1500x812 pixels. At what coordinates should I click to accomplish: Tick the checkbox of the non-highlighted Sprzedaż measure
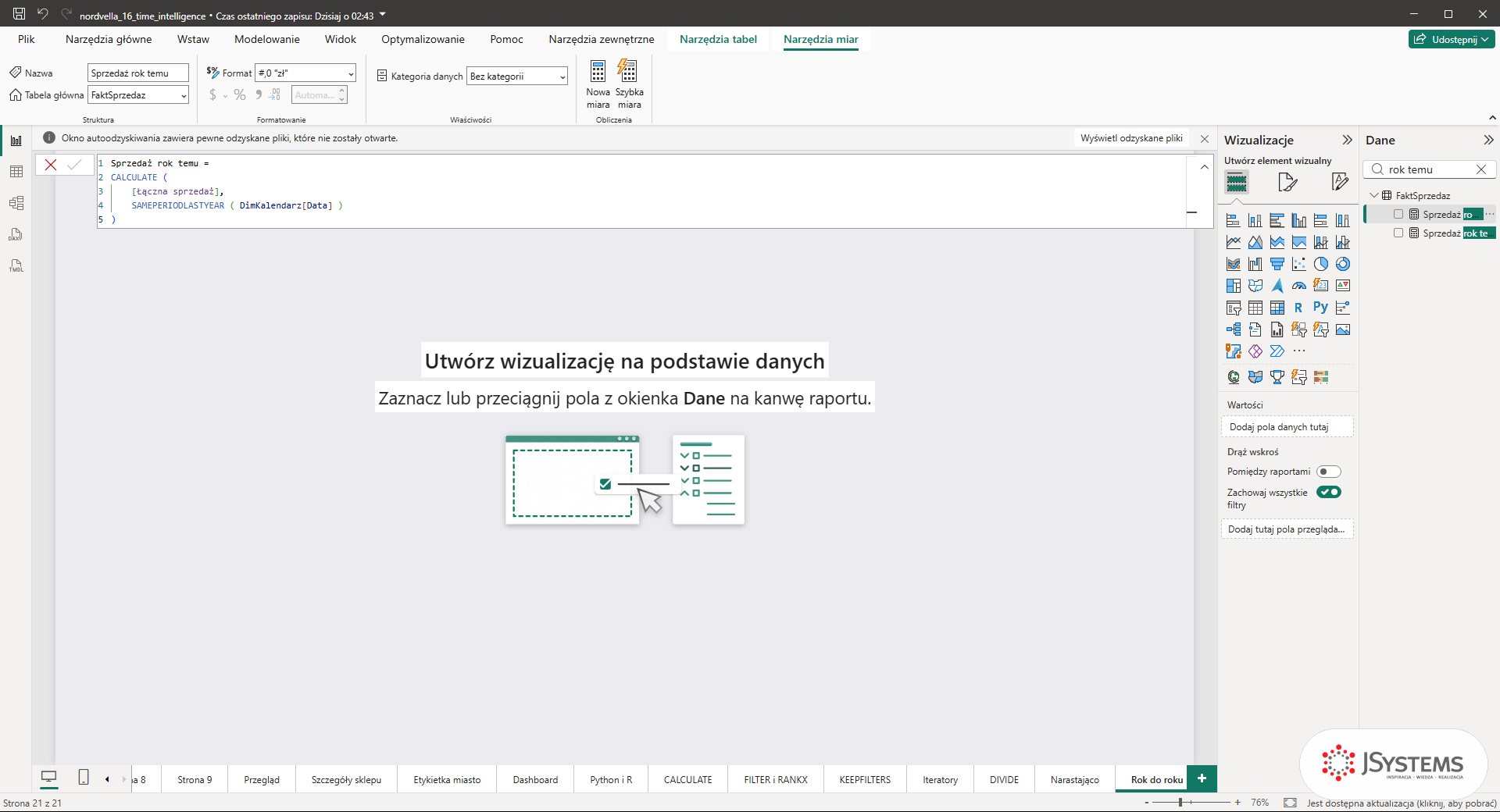click(x=1398, y=233)
